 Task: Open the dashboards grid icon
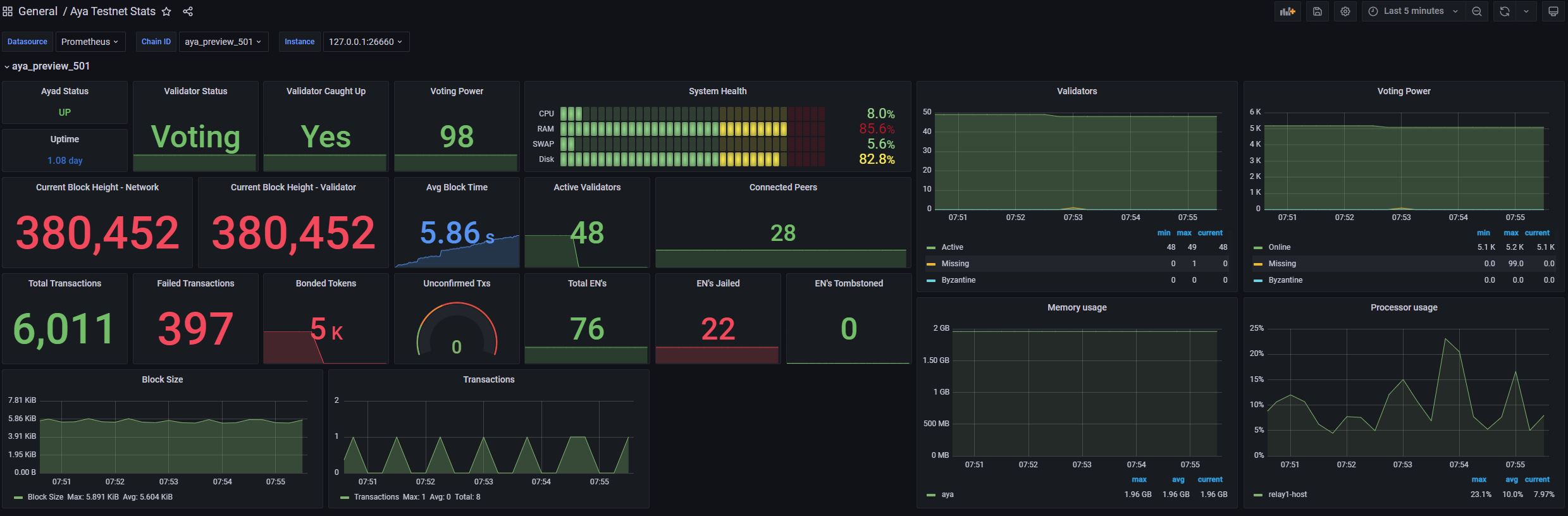tap(8, 11)
